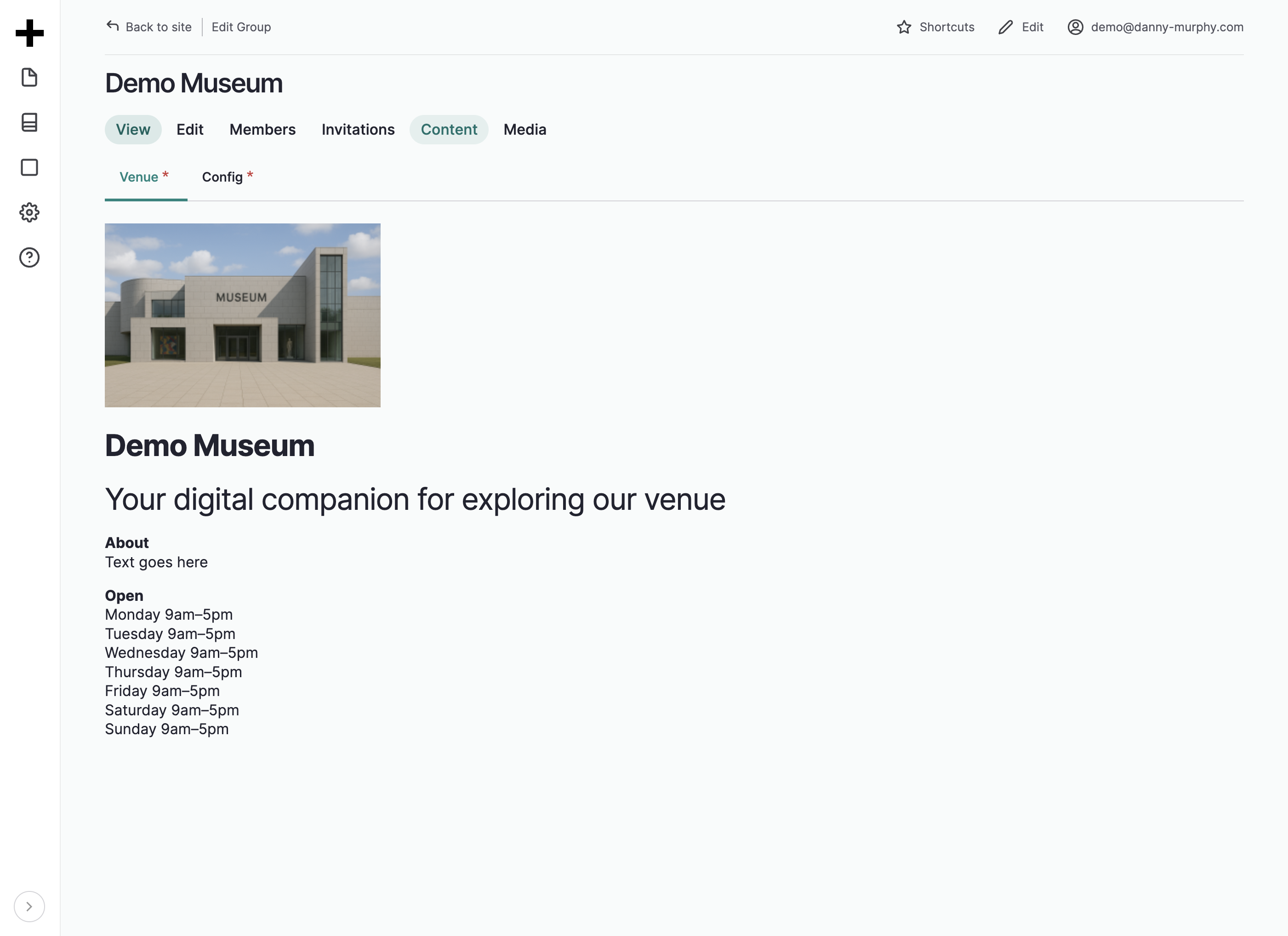Click 'Monday 9am–5pm' line
Screen dimensions: 1288x936
point(169,615)
